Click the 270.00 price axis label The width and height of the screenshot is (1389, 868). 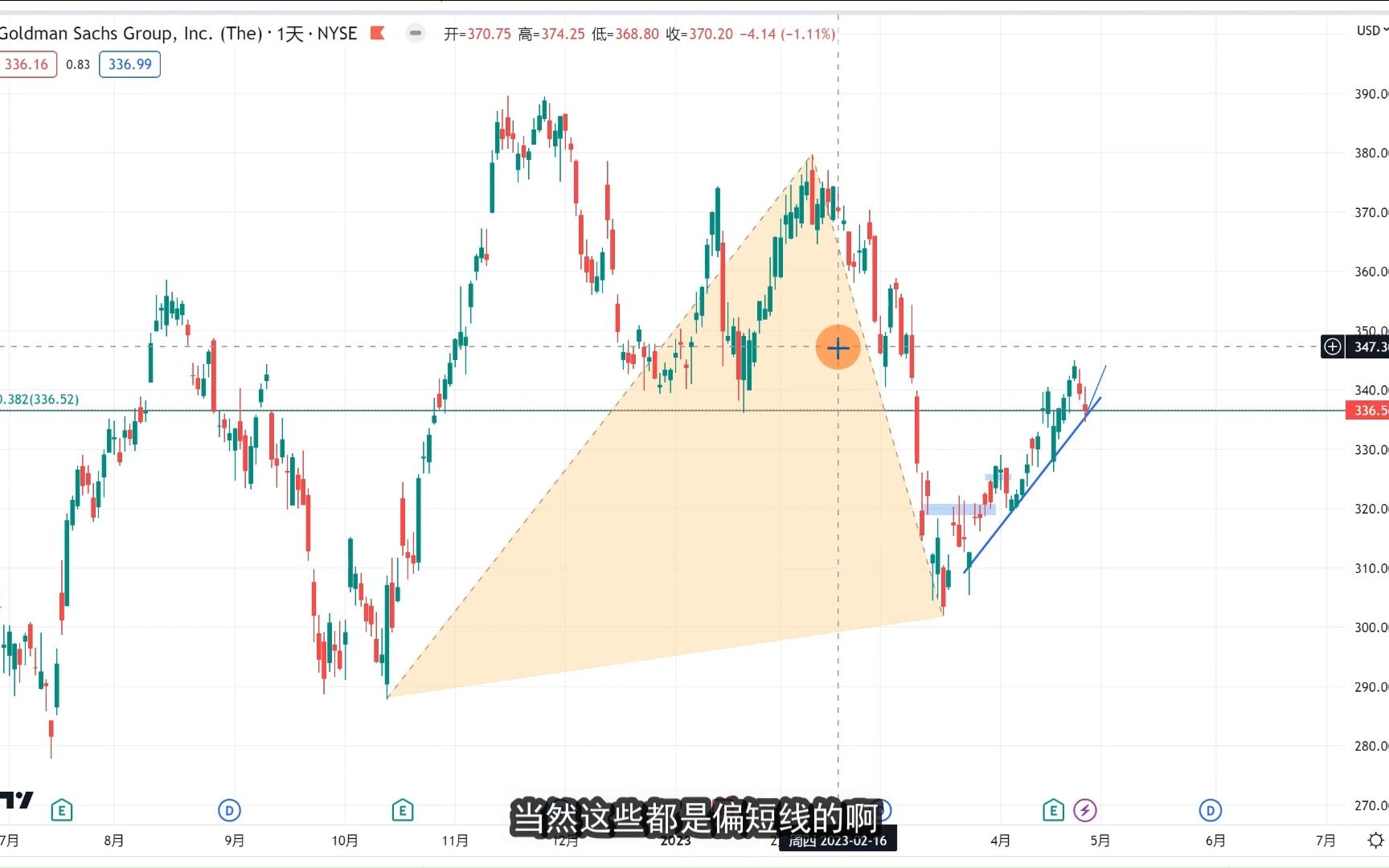[x=1371, y=805]
